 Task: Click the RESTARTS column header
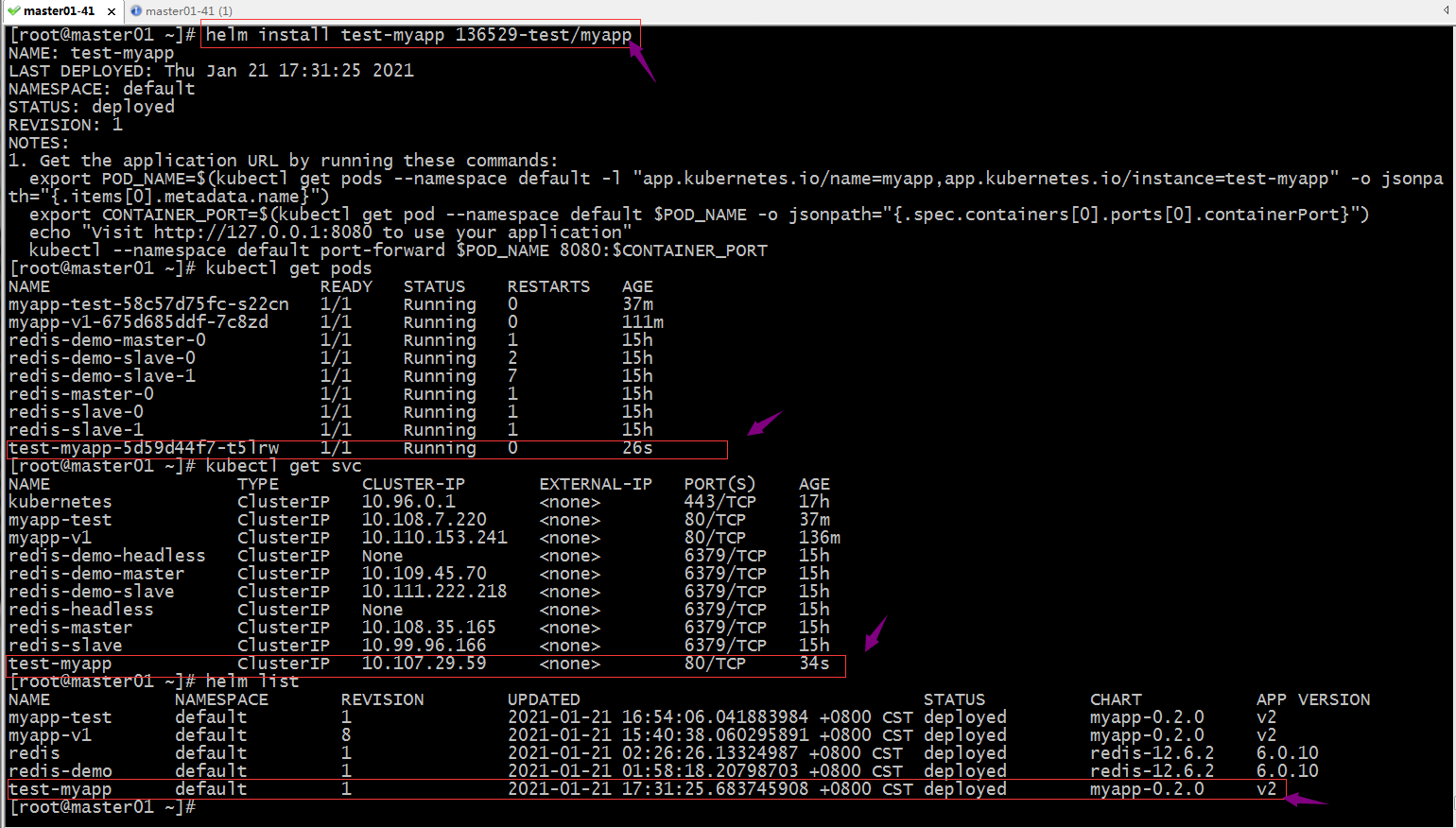[548, 286]
